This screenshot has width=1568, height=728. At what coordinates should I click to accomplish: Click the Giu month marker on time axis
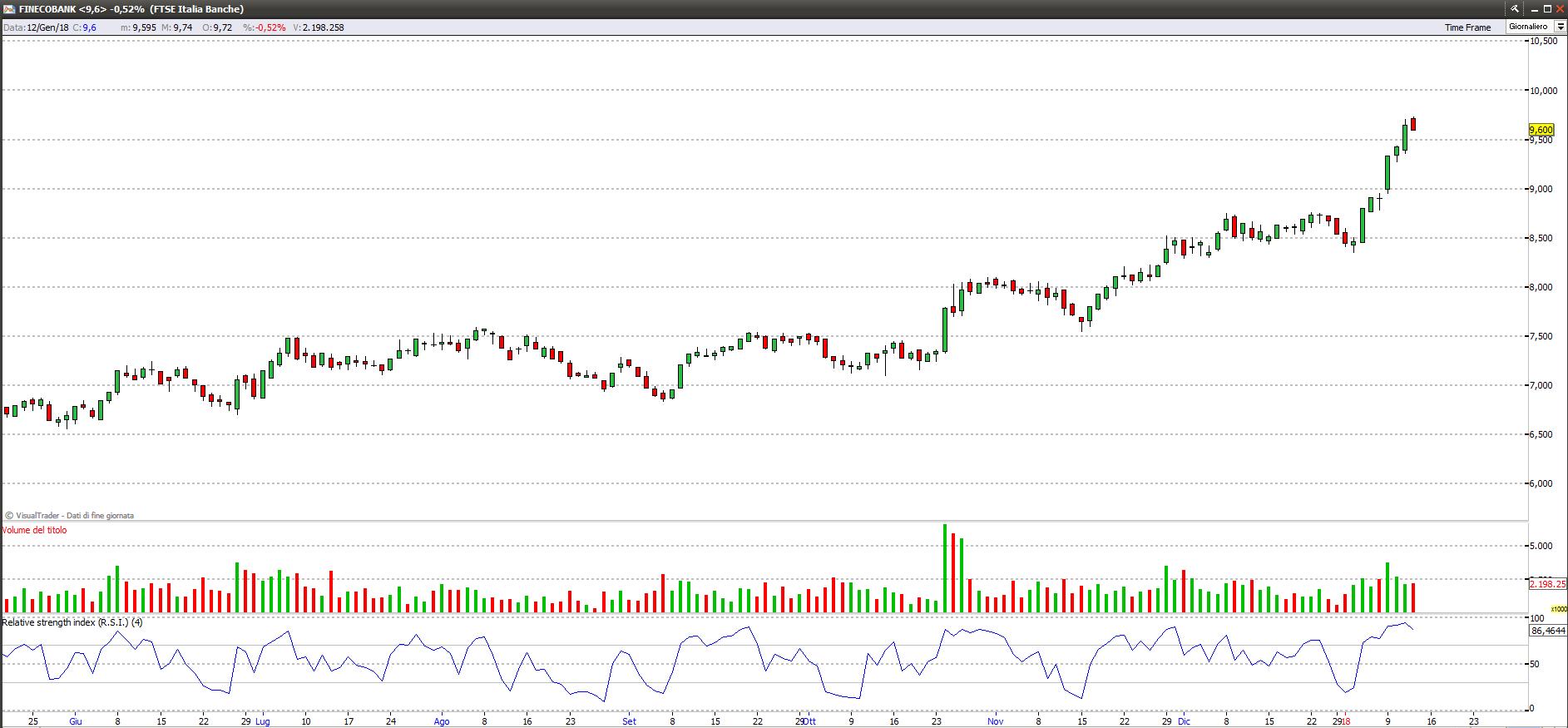(x=76, y=721)
